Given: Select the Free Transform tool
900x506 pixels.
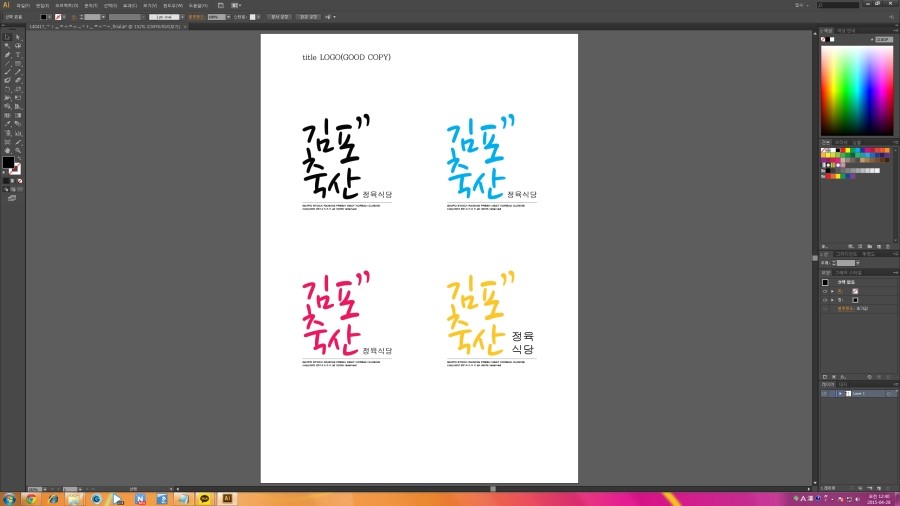Looking at the screenshot, I should click(x=18, y=98).
